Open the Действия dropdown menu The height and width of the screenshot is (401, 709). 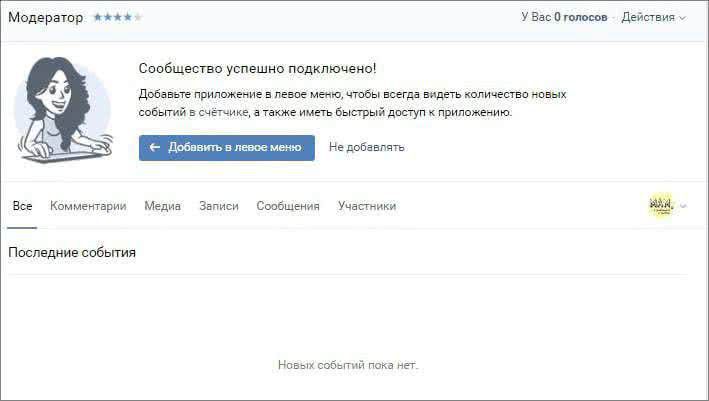tap(653, 17)
